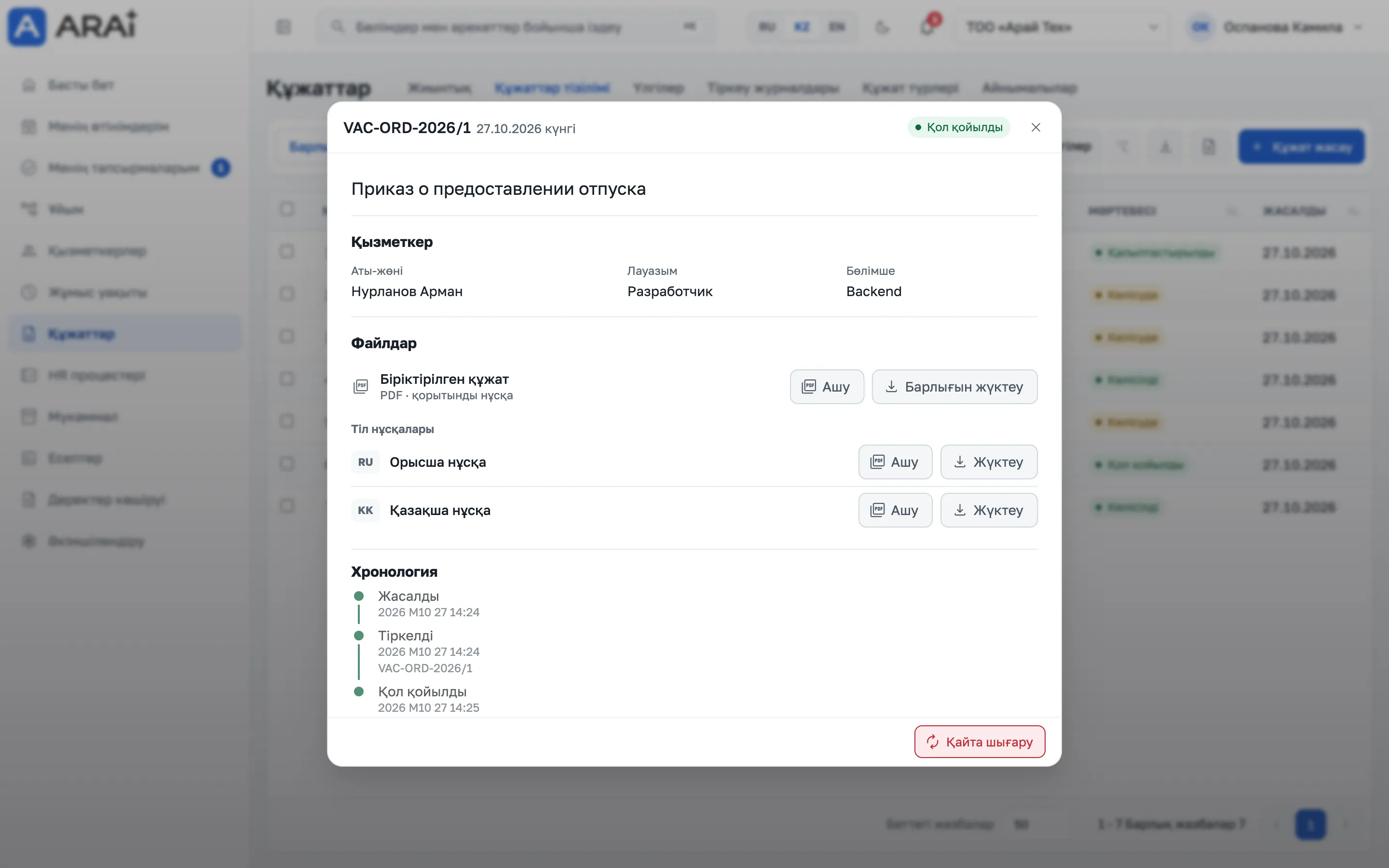Image resolution: width=1389 pixels, height=868 pixels.
Task: Switch interface language to EN
Action: coord(837,27)
